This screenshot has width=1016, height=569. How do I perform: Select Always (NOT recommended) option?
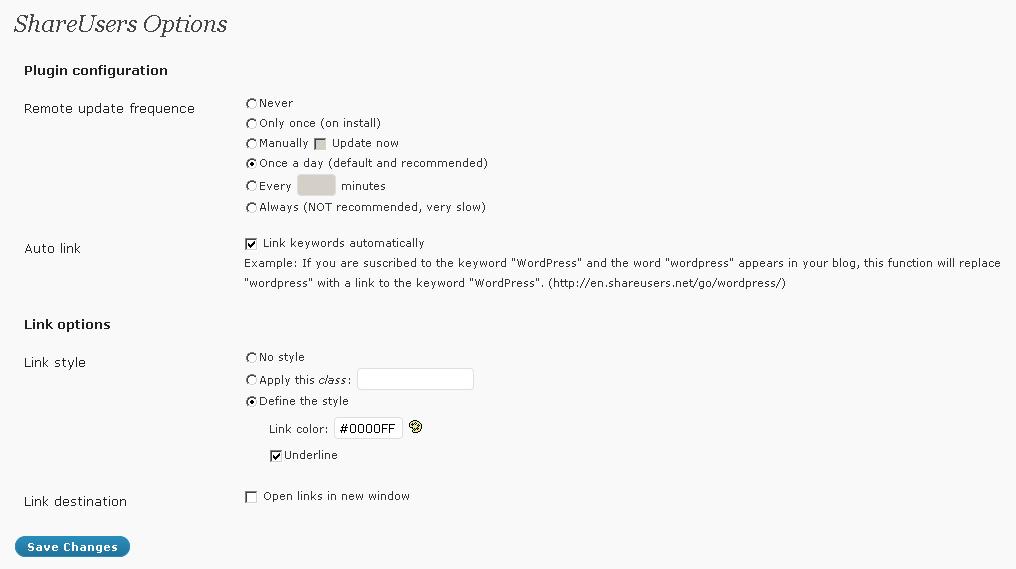(x=251, y=208)
